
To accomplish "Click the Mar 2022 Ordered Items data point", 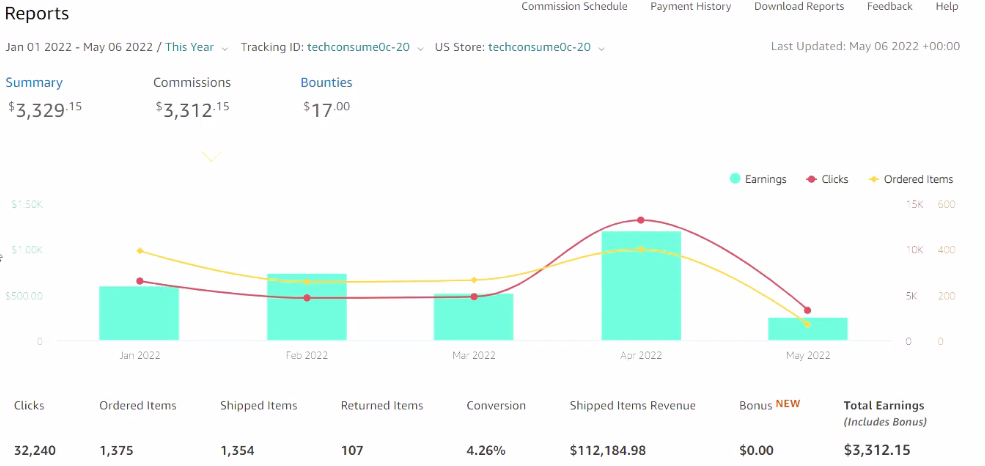I will click(474, 280).
